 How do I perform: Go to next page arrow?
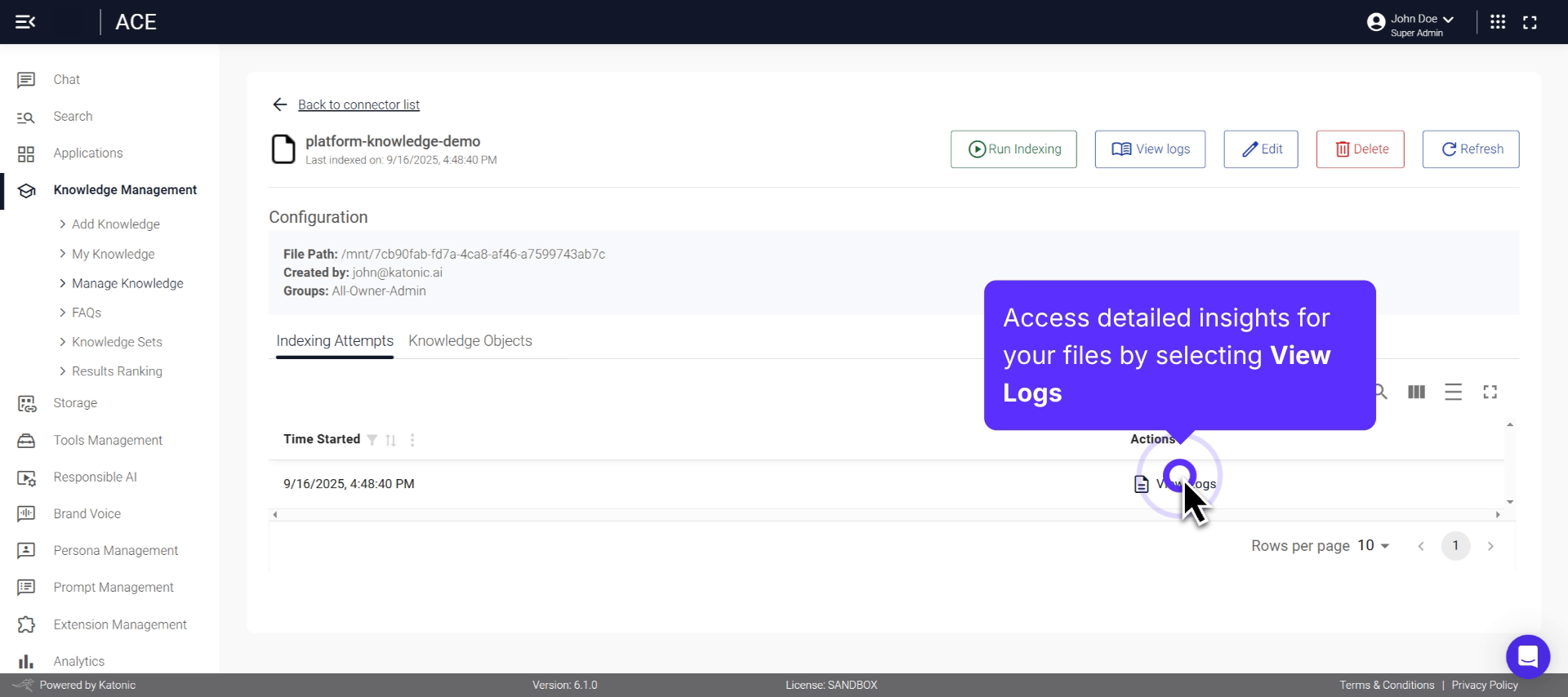[x=1490, y=546]
